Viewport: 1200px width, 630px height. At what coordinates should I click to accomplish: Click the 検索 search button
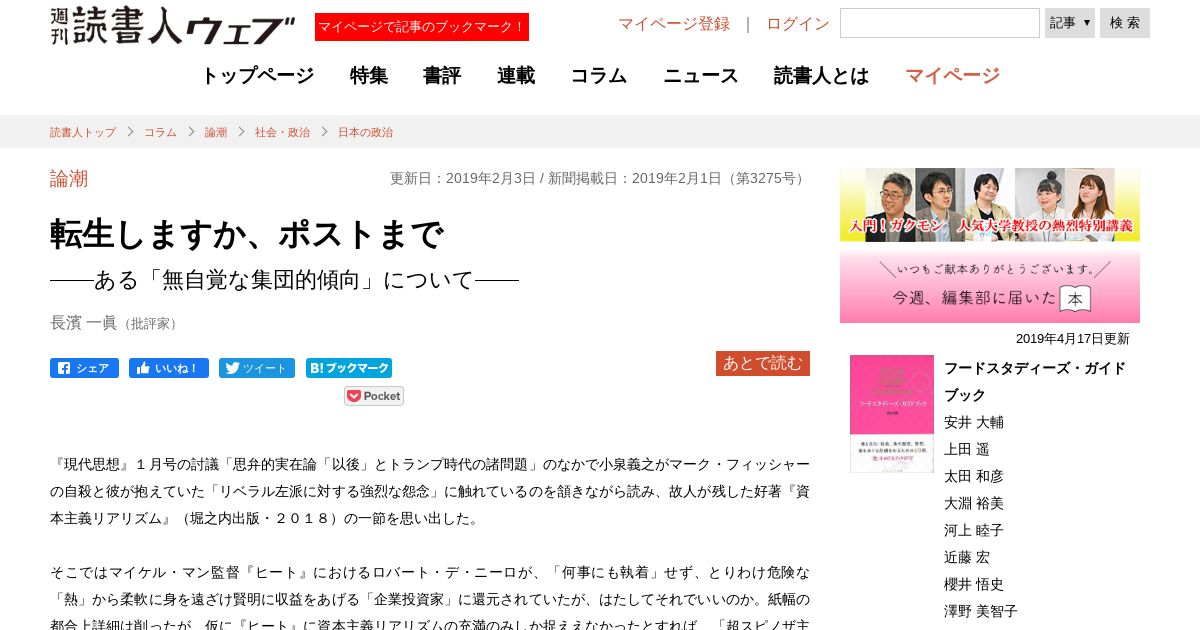tap(1125, 23)
